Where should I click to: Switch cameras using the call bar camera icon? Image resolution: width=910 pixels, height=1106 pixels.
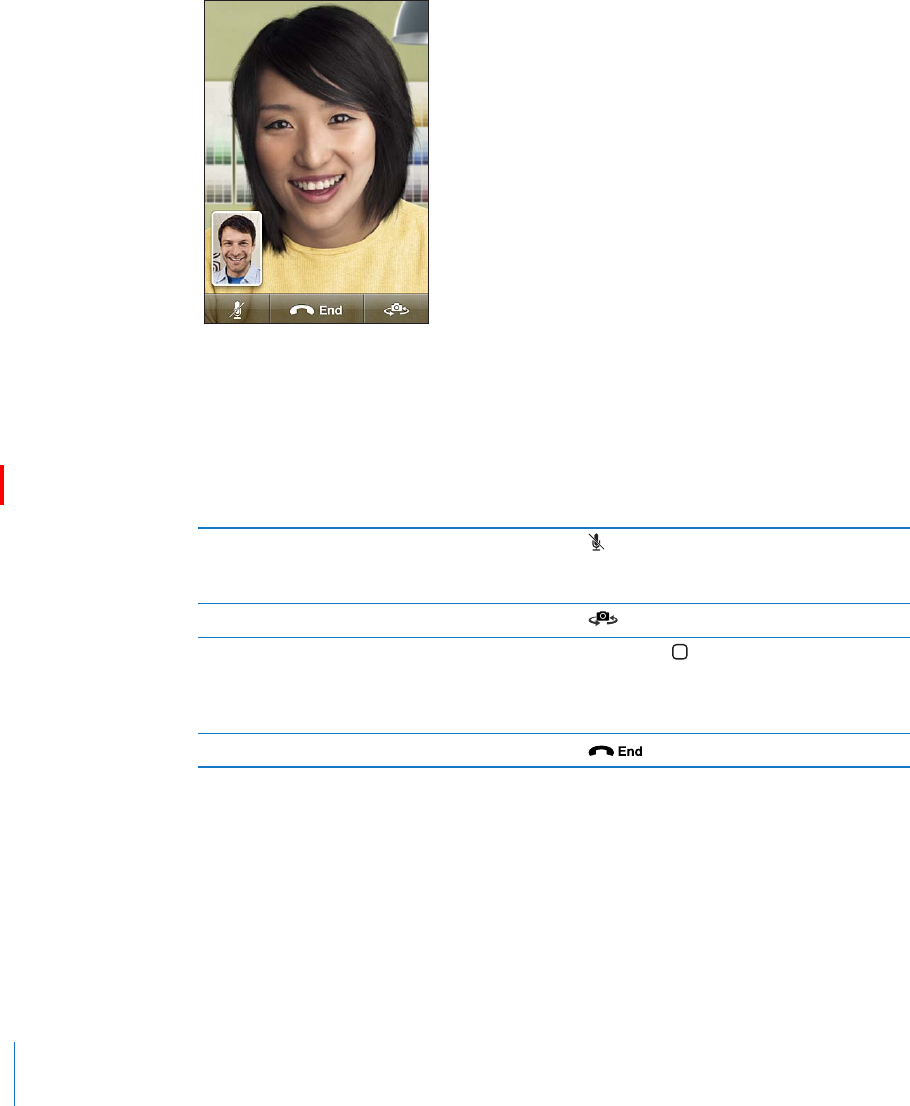tap(396, 309)
